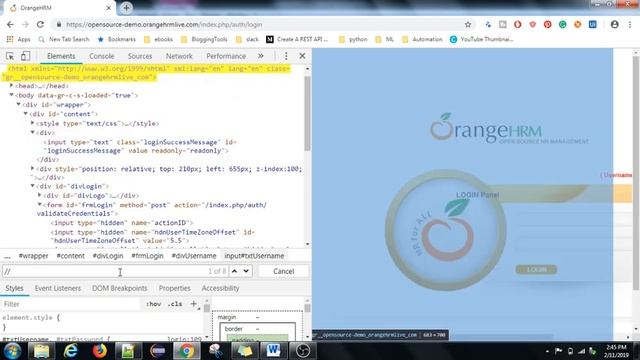The height and width of the screenshot is (360, 640).
Task: Open the Event Listeners pane
Action: tap(58, 288)
